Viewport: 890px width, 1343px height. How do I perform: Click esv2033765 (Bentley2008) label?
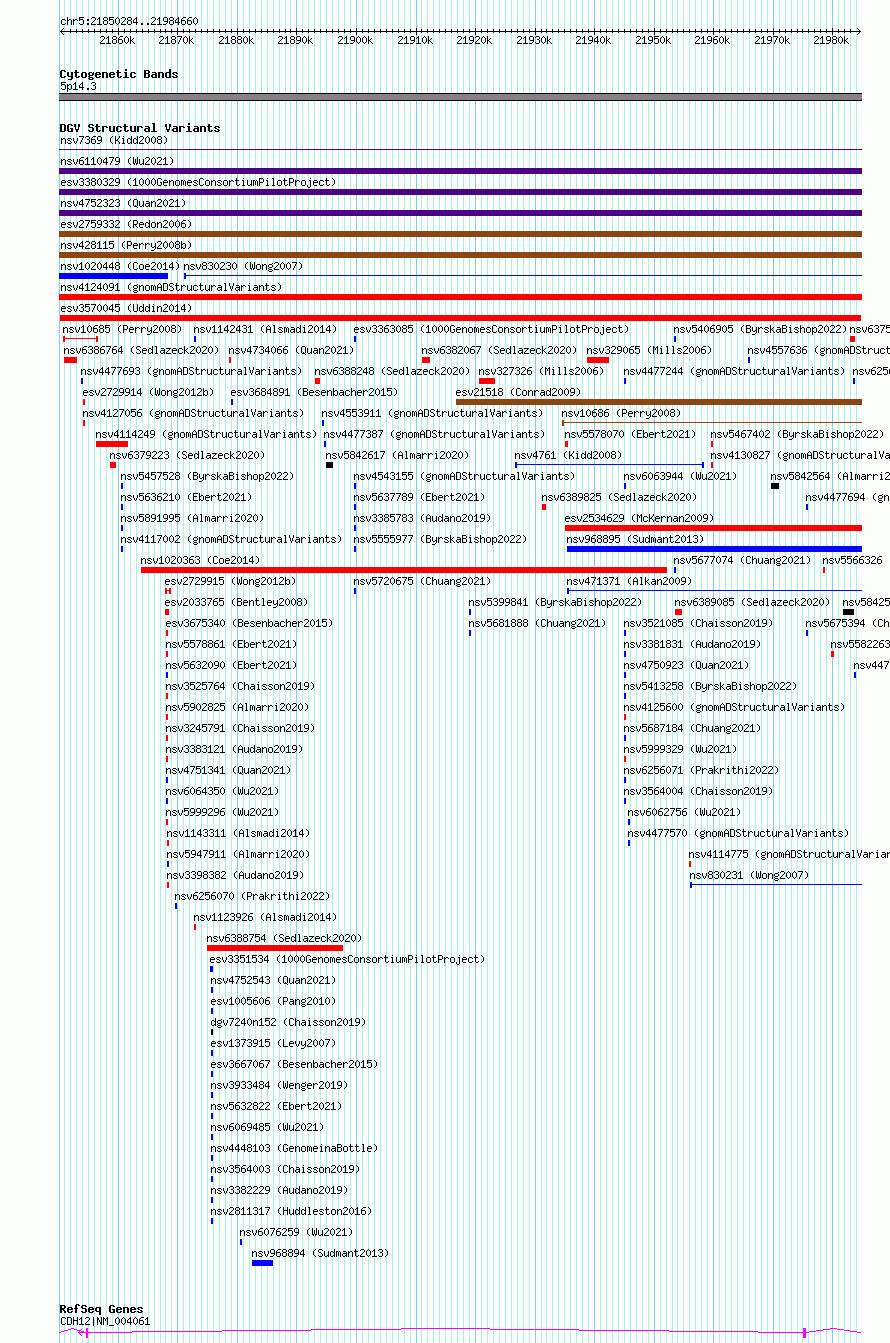(x=237, y=602)
